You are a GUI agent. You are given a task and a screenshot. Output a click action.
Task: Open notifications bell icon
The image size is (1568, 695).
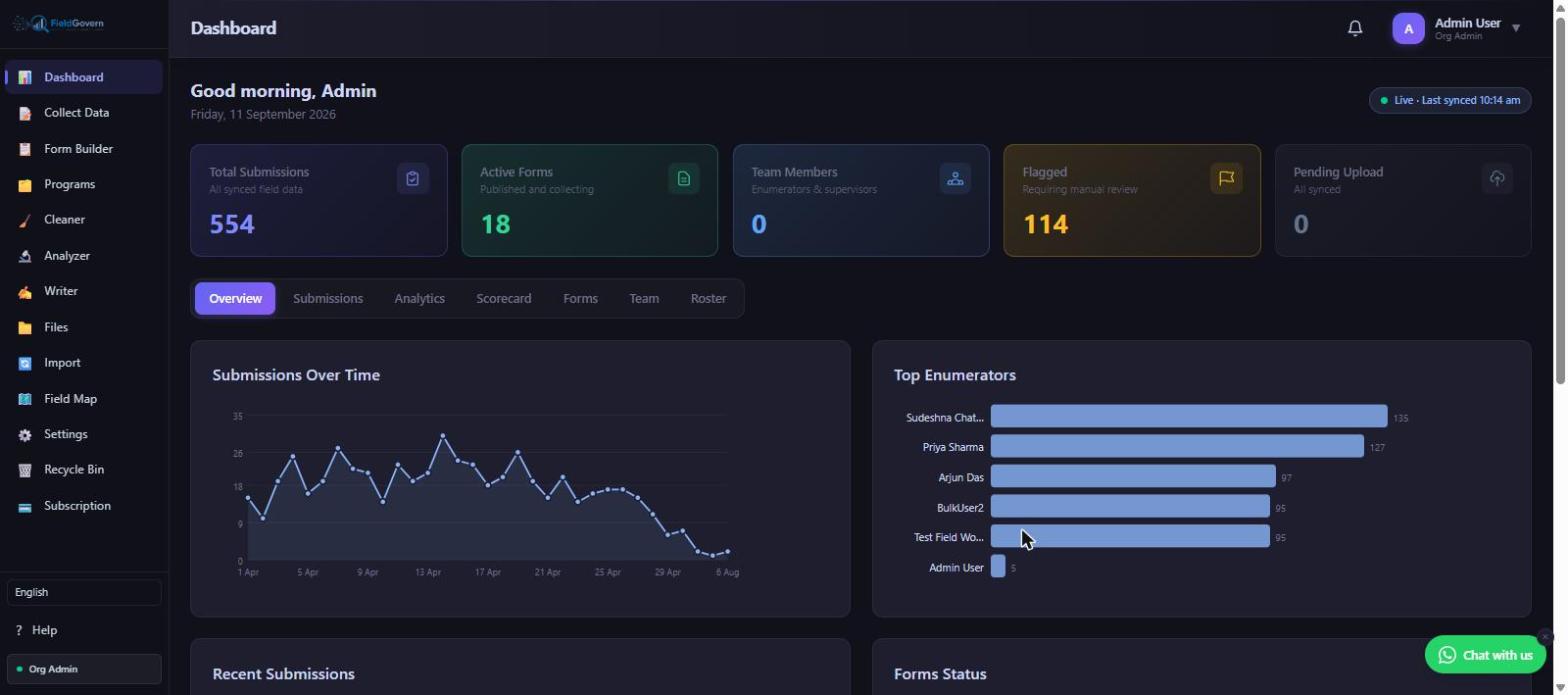coord(1355,28)
